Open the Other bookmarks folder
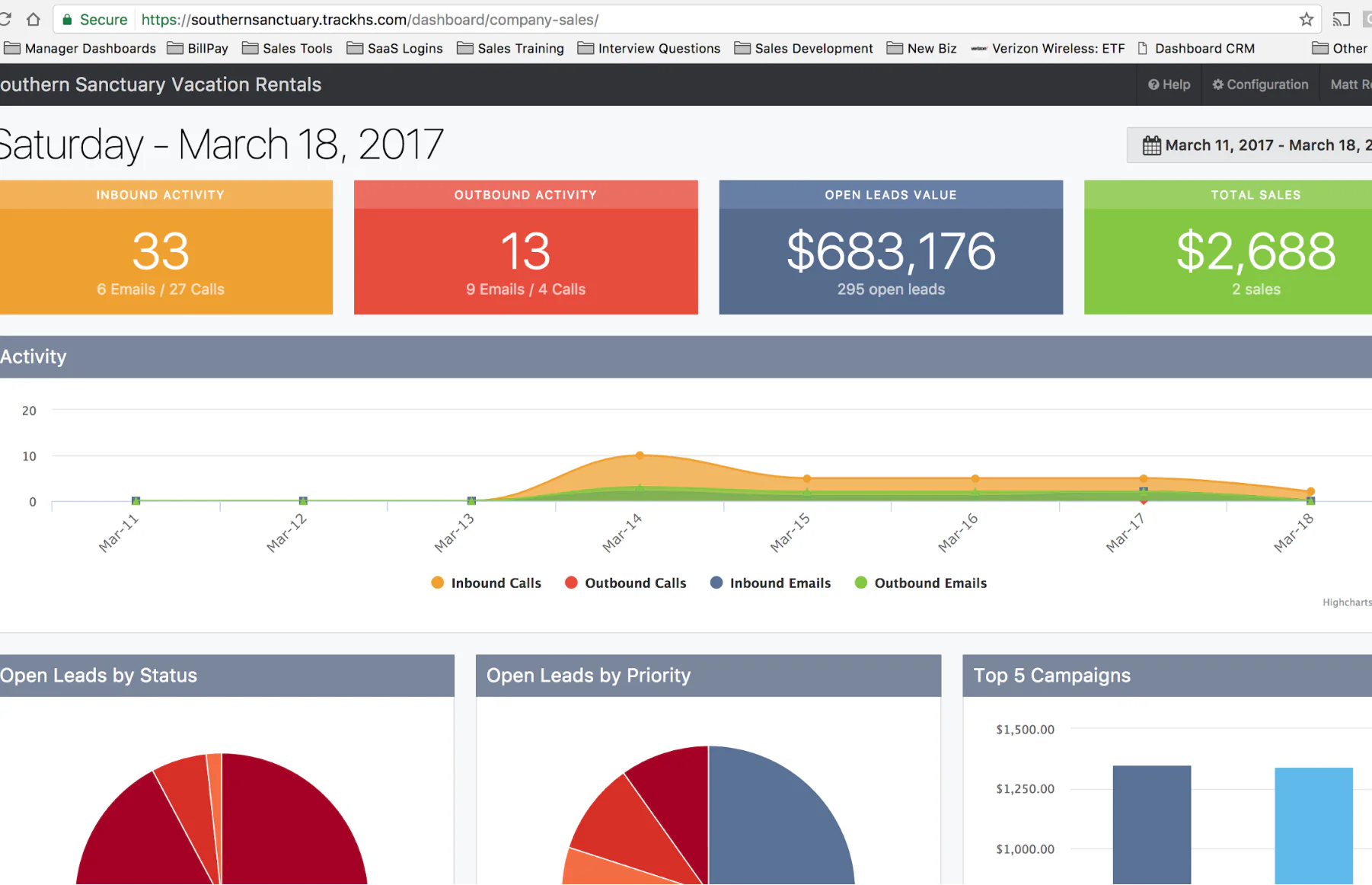The height and width of the screenshot is (885, 1372). click(1340, 48)
